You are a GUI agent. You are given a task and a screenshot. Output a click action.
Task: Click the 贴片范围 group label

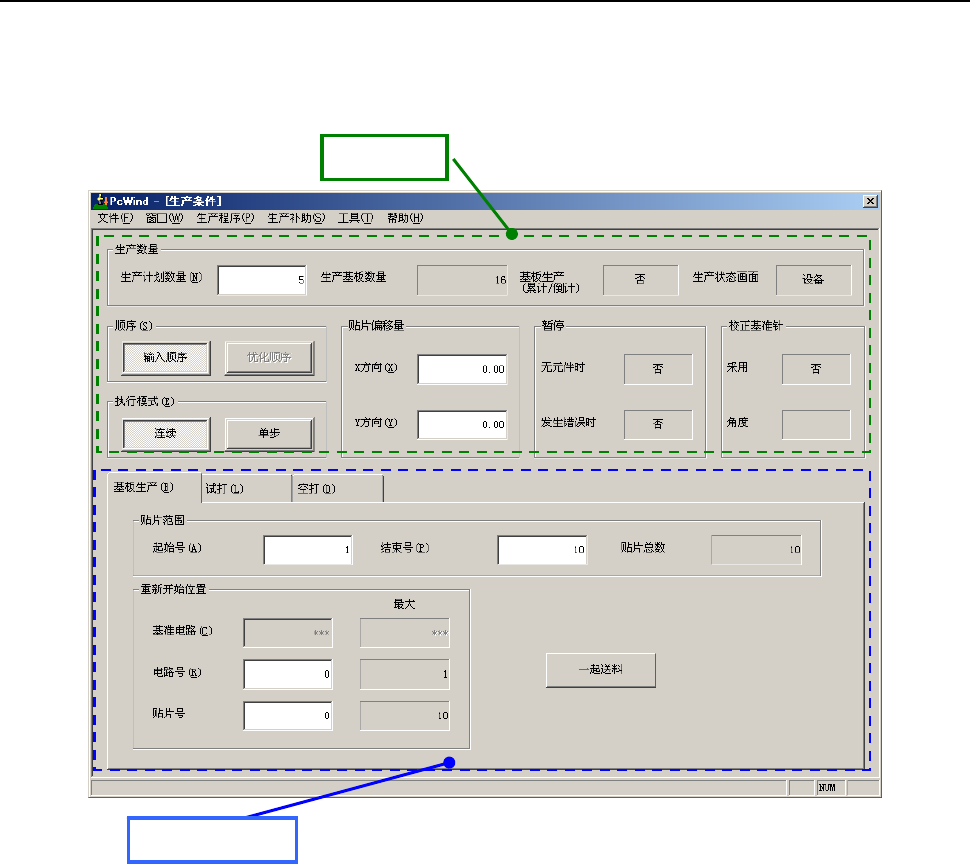162,520
